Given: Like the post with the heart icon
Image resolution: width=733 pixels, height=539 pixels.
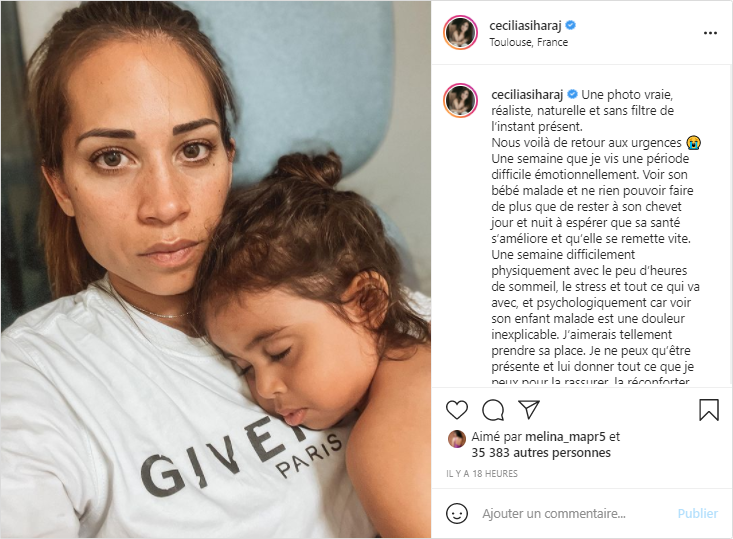Looking at the screenshot, I should (457, 410).
